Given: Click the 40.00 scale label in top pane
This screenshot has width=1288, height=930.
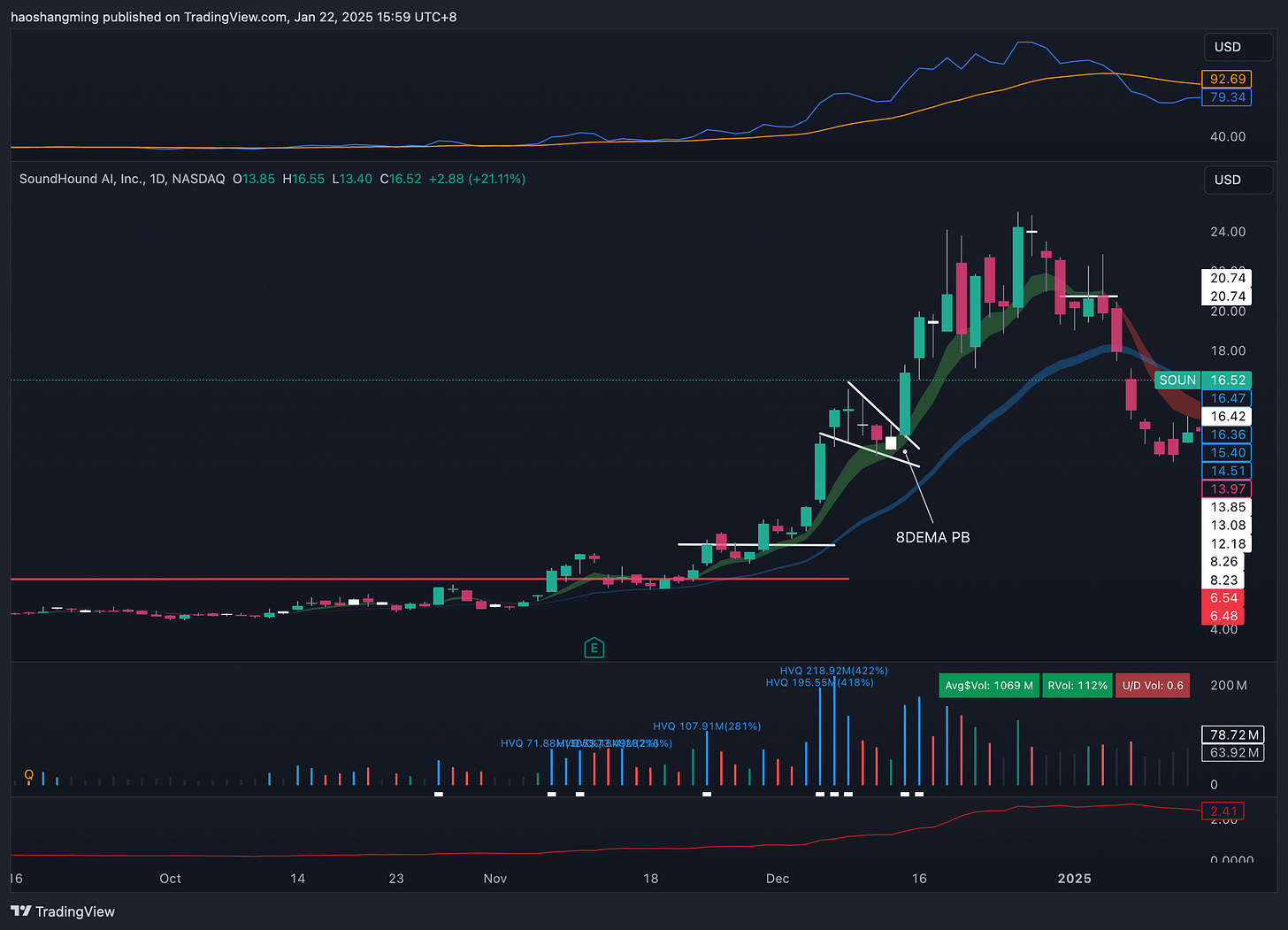Looking at the screenshot, I should [x=1227, y=136].
